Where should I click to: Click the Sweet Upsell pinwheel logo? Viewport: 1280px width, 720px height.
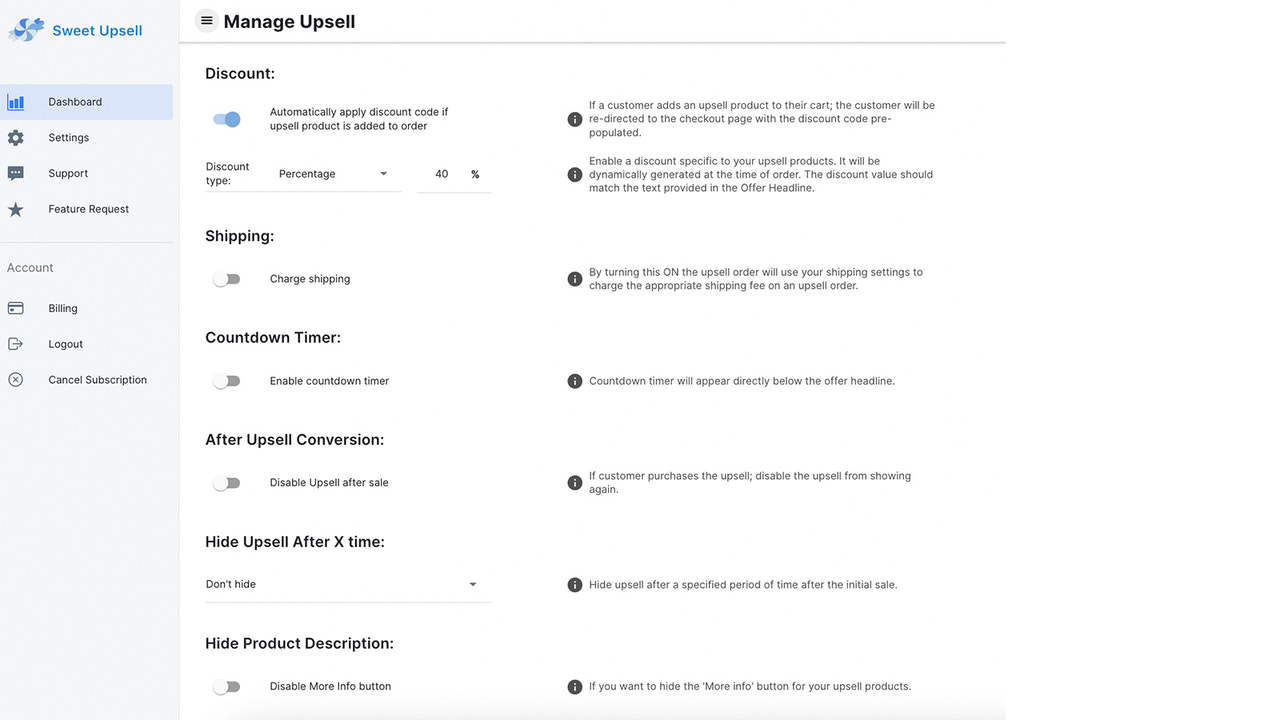tap(25, 30)
